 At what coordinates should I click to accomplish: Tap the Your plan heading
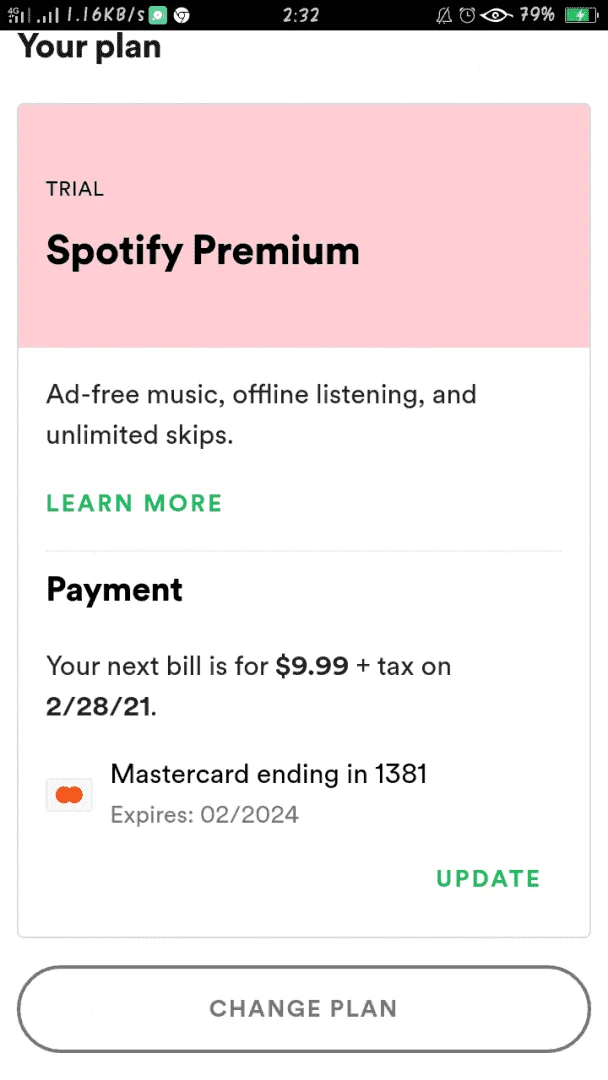90,47
